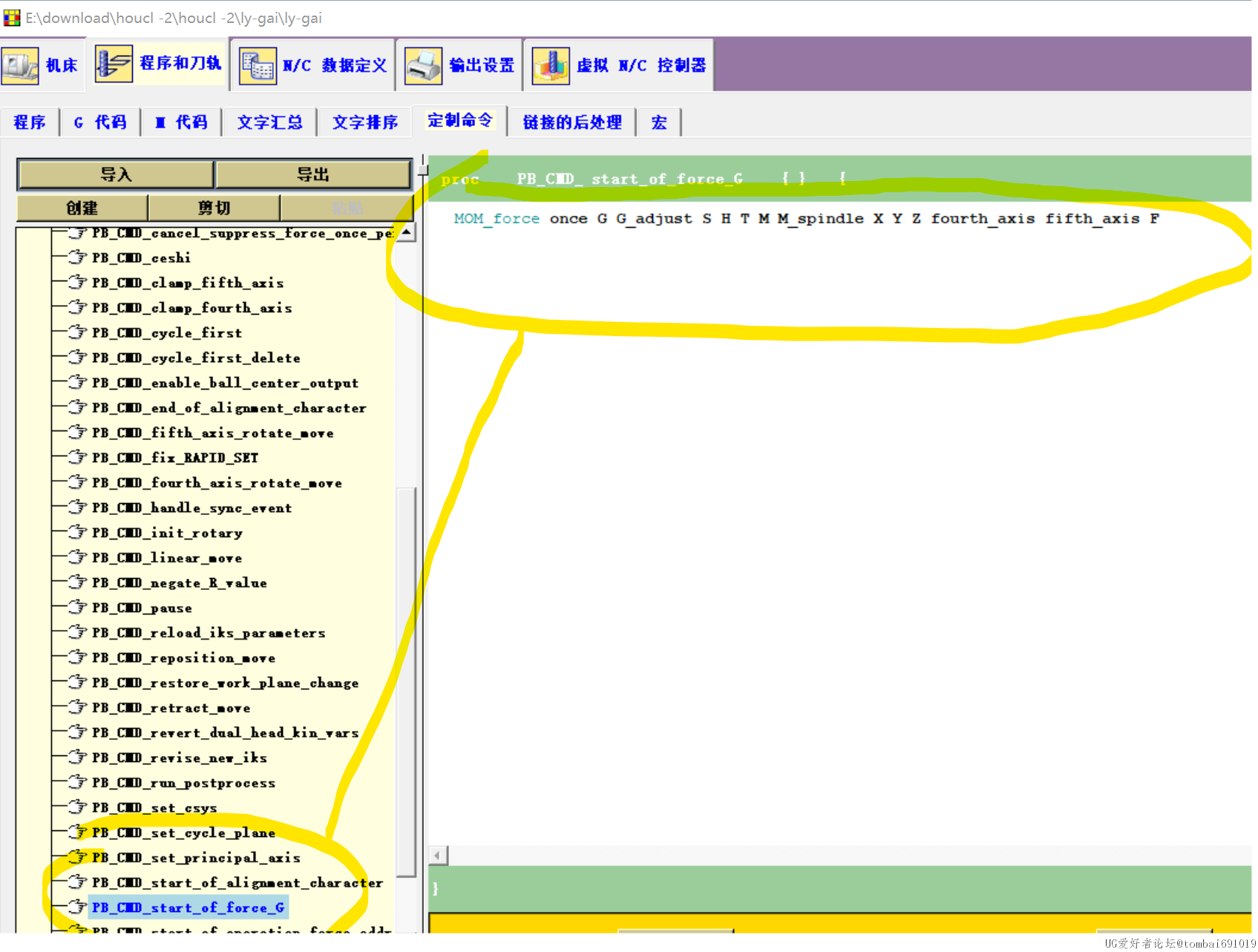Click the PB_CMD_linear_move command name

point(167,557)
